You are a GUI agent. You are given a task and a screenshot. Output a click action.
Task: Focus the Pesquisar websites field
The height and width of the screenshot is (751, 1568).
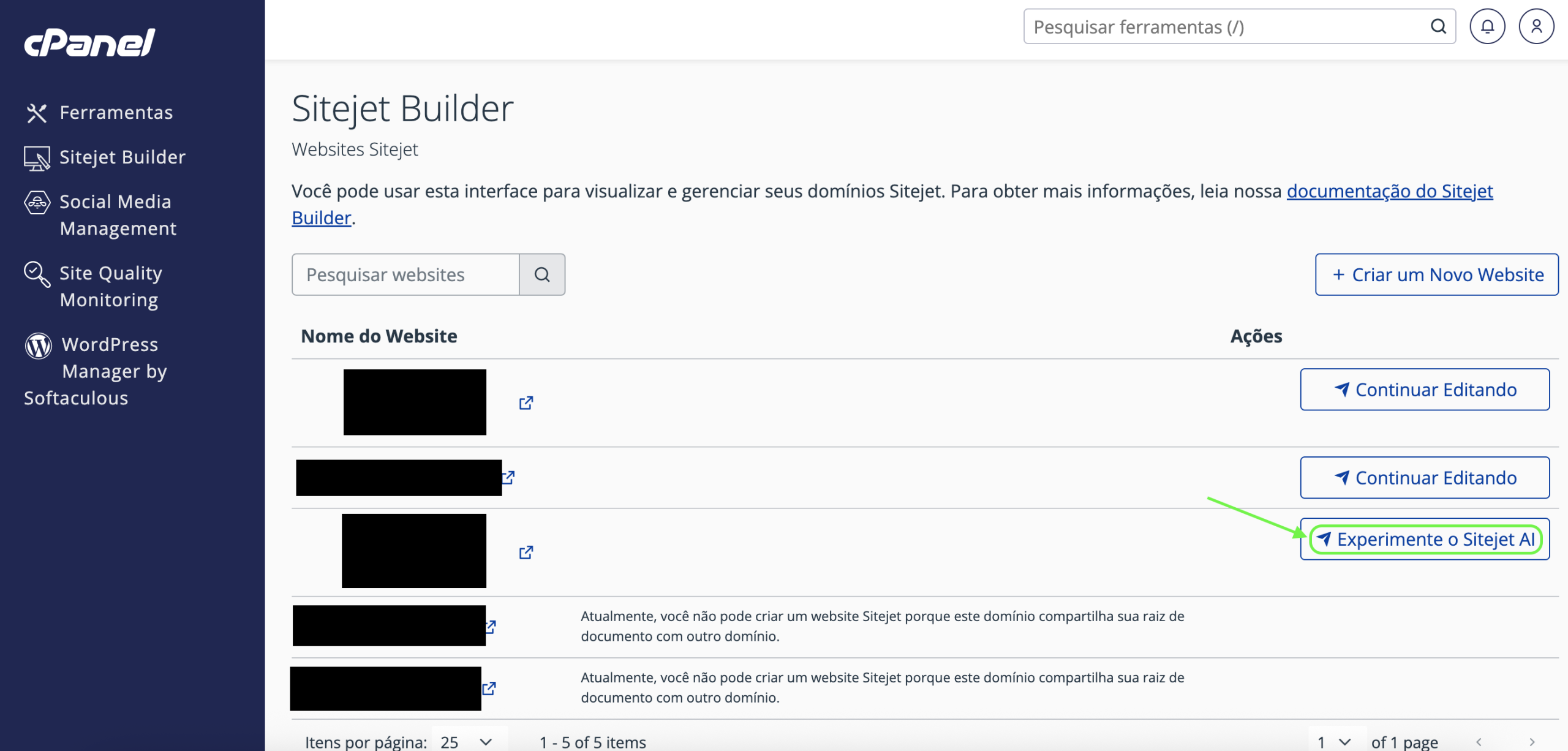[x=405, y=274]
